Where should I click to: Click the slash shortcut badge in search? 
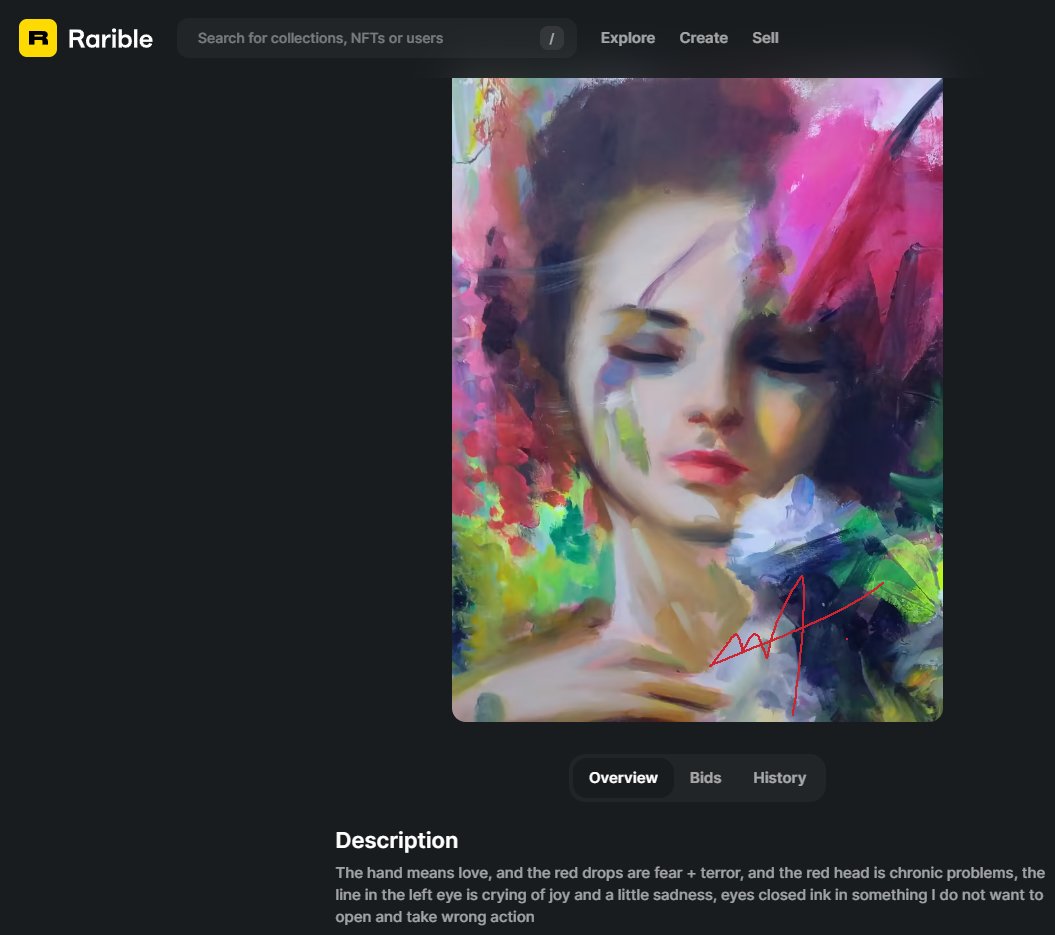click(551, 38)
